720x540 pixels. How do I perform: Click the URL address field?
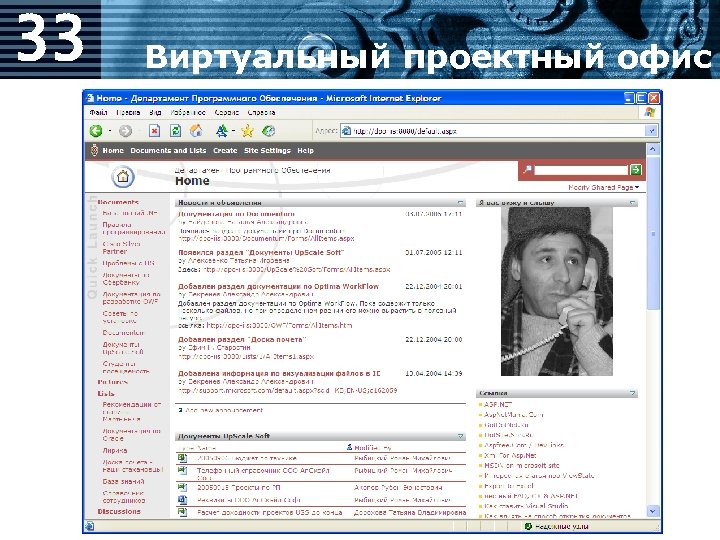point(494,131)
